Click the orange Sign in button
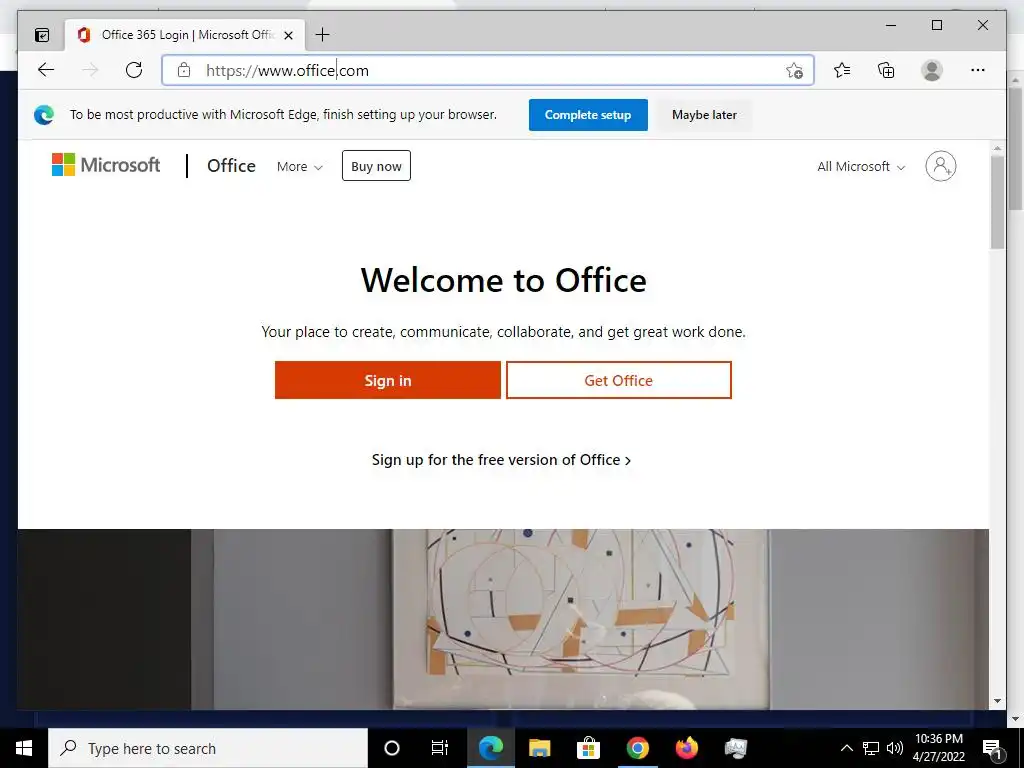1024x768 pixels. [x=388, y=380]
